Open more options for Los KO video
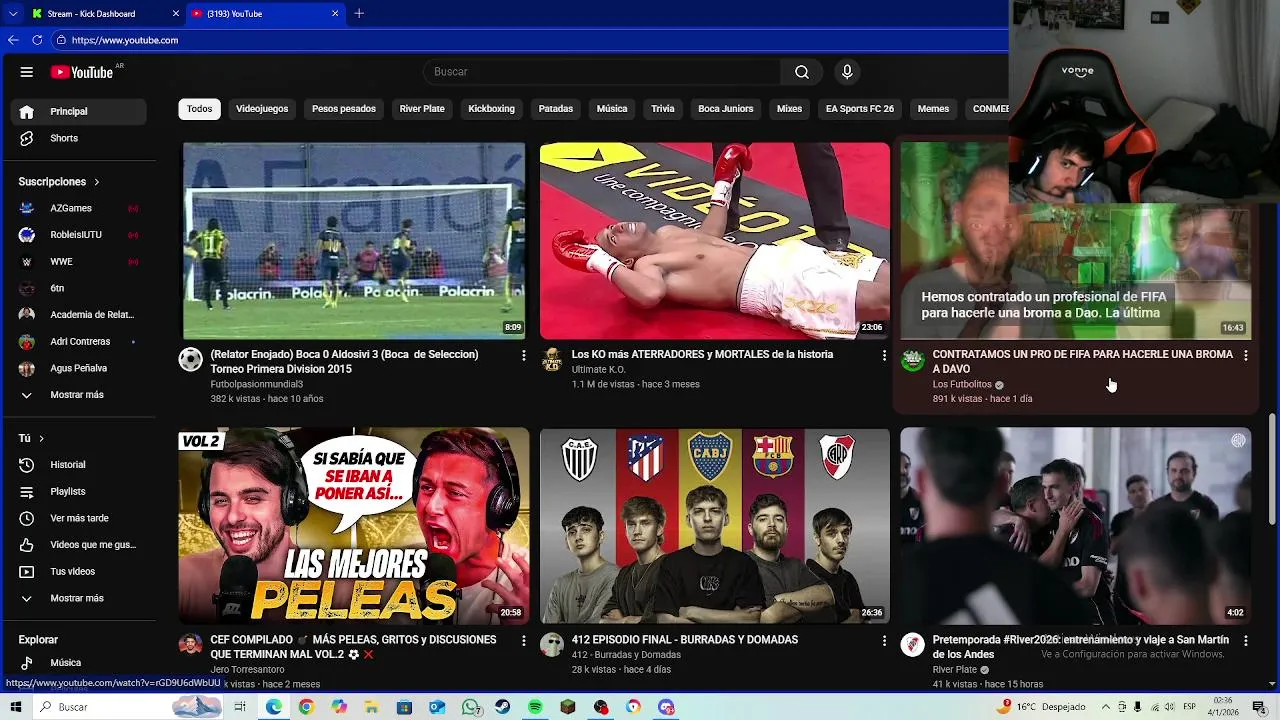This screenshot has width=1280, height=720. click(x=884, y=355)
